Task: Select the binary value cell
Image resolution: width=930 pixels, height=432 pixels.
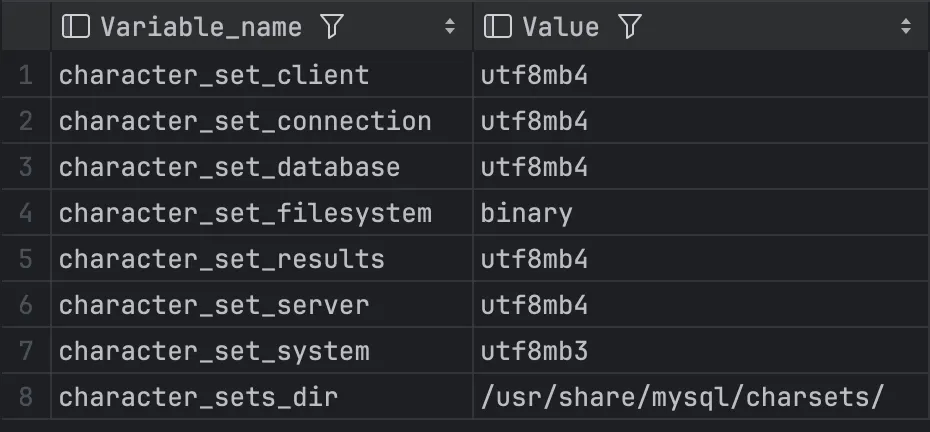Action: coord(526,213)
